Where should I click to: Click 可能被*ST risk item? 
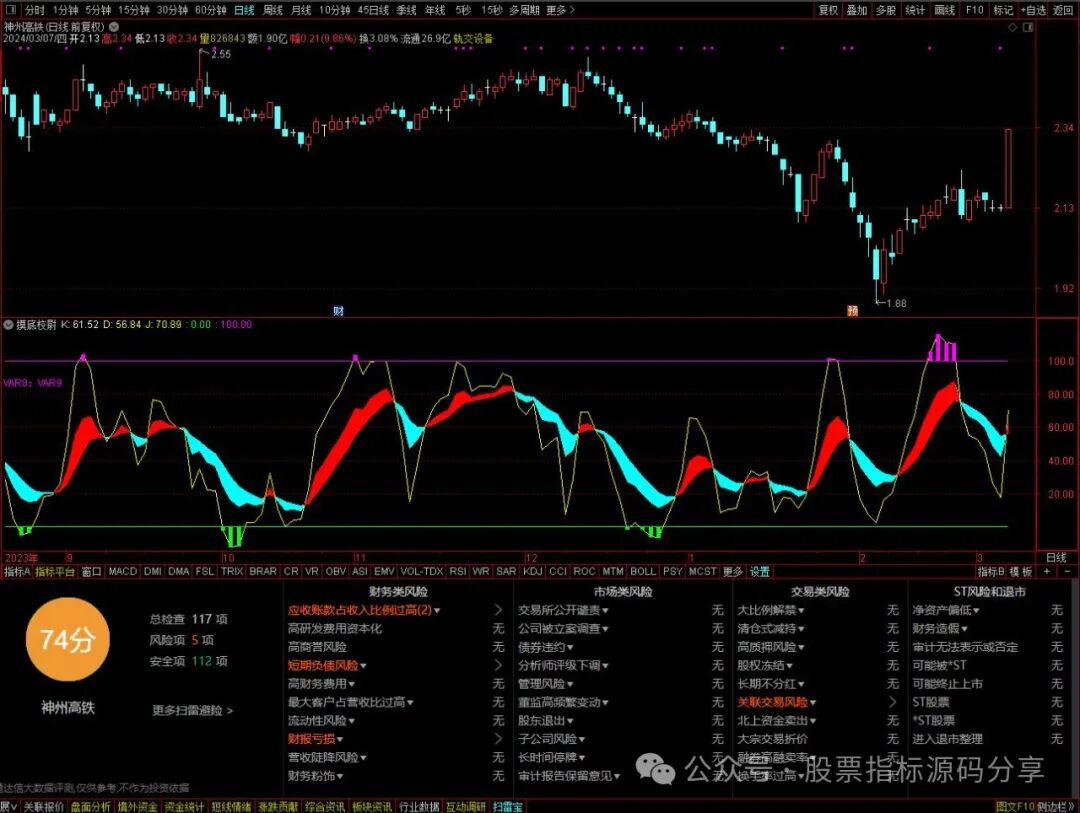pos(939,665)
